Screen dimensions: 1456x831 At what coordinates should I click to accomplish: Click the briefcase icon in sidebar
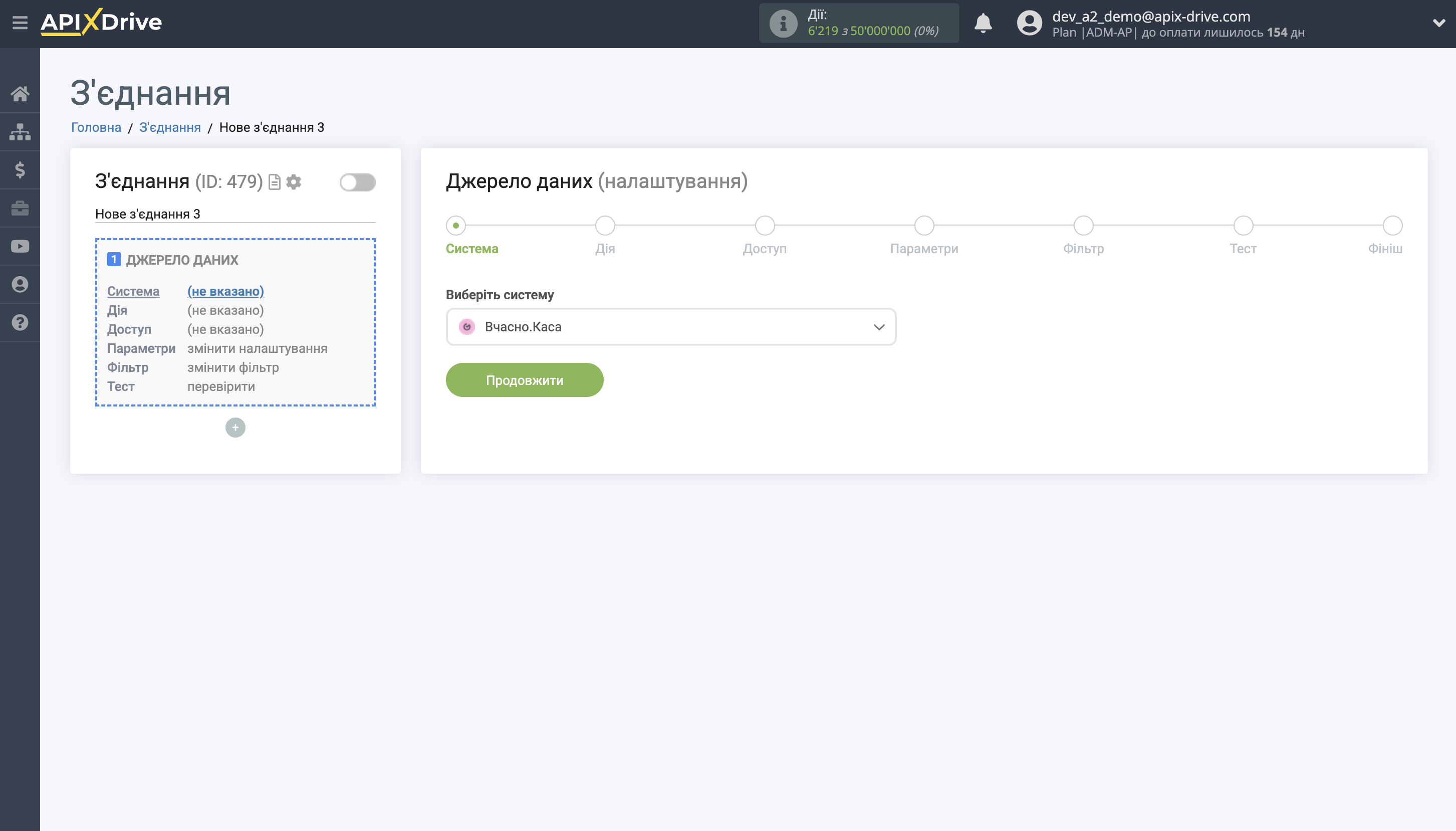click(x=20, y=209)
